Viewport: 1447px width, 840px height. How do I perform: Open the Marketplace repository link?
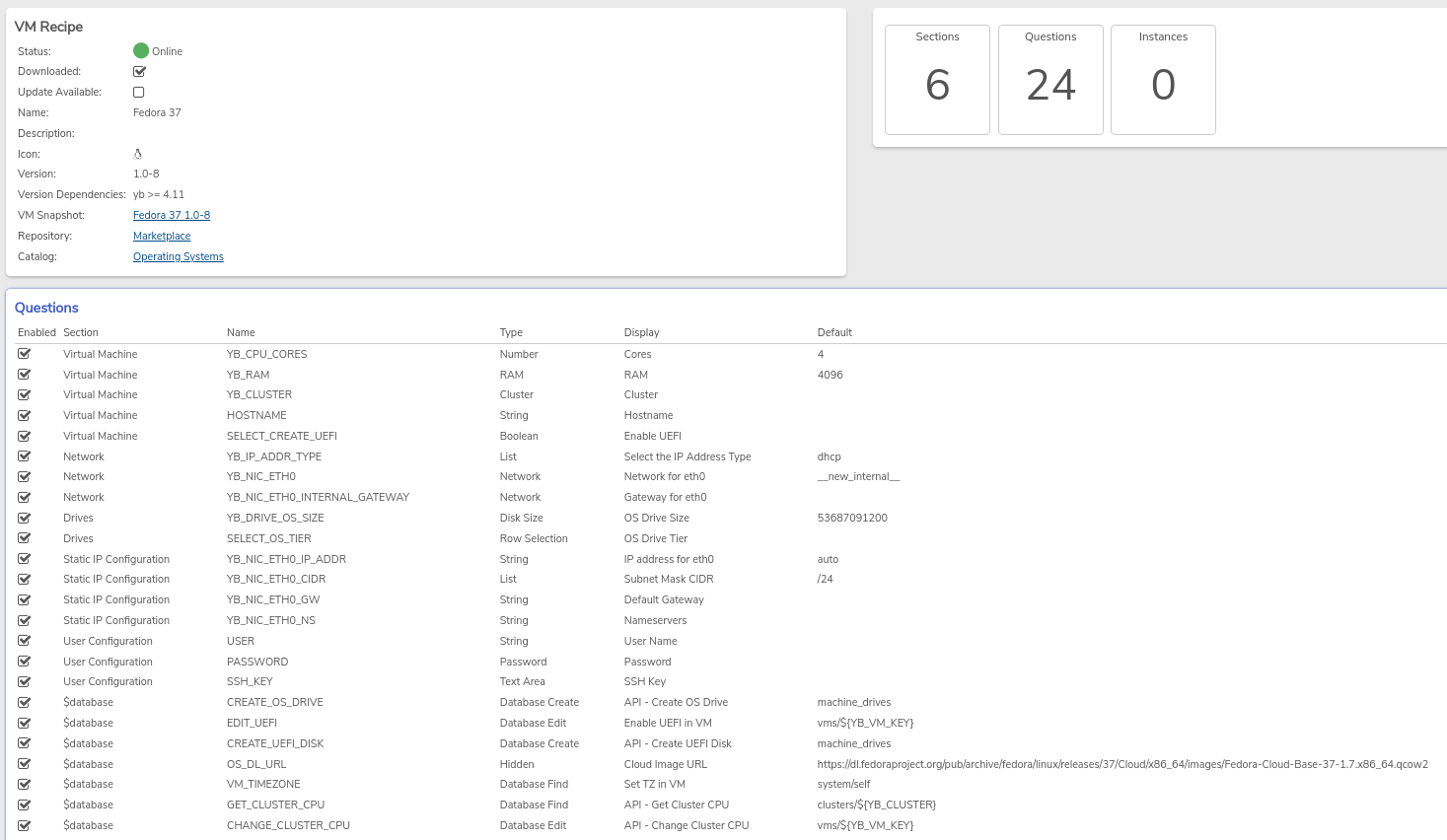pyautogui.click(x=162, y=236)
